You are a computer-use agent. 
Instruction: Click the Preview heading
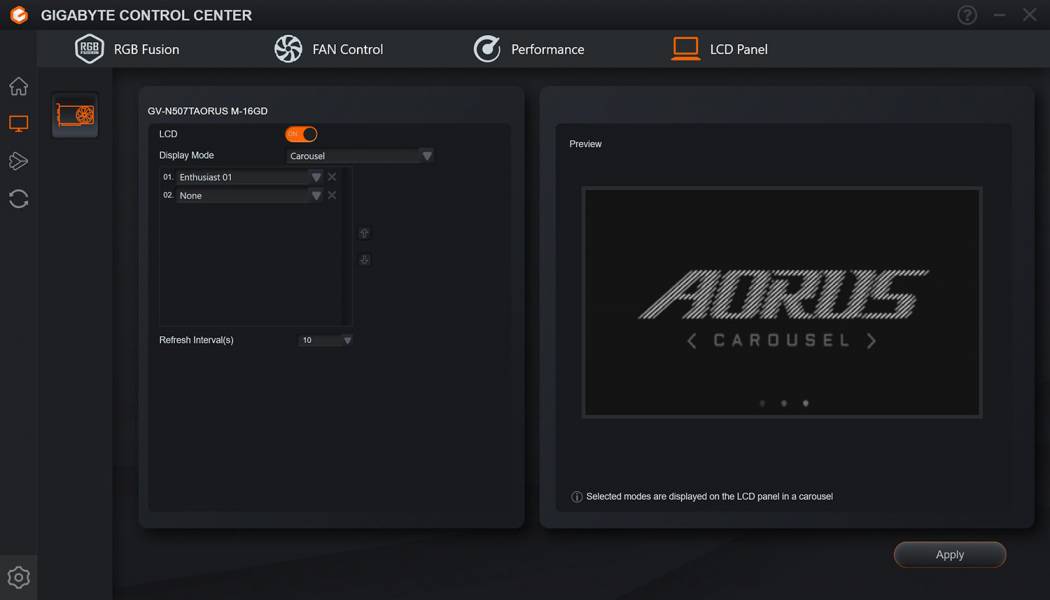pos(585,144)
